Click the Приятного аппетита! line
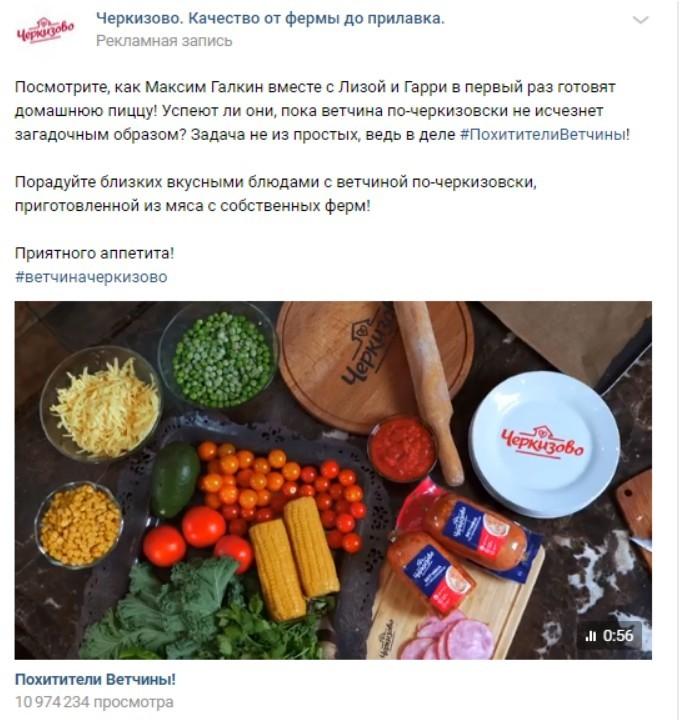This screenshot has width=681, height=720. coord(95,253)
